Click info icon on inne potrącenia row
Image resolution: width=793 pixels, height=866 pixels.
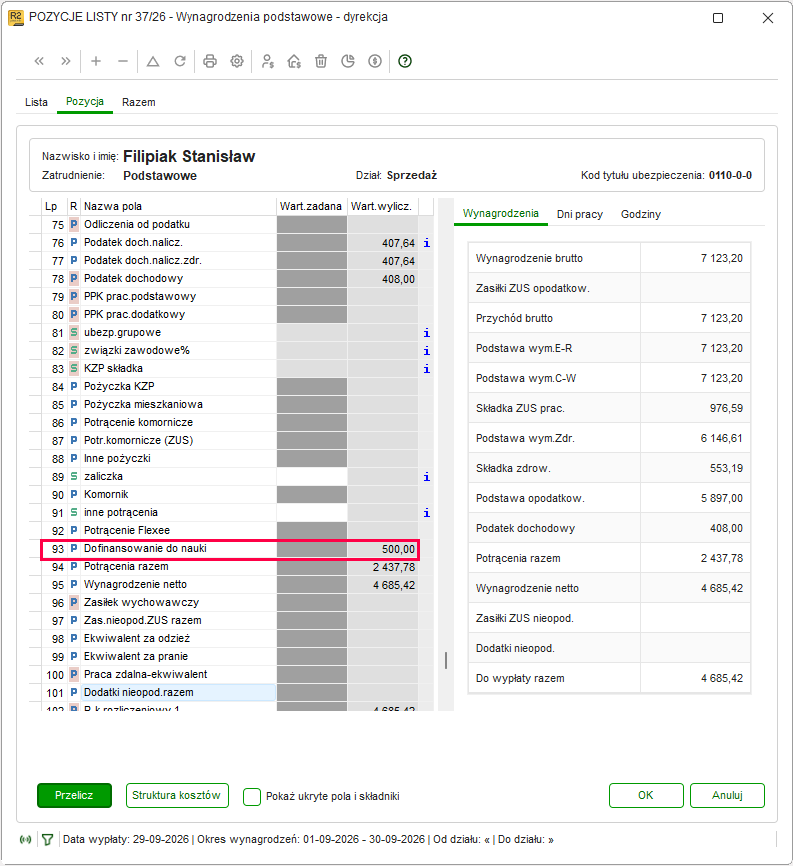click(x=426, y=513)
